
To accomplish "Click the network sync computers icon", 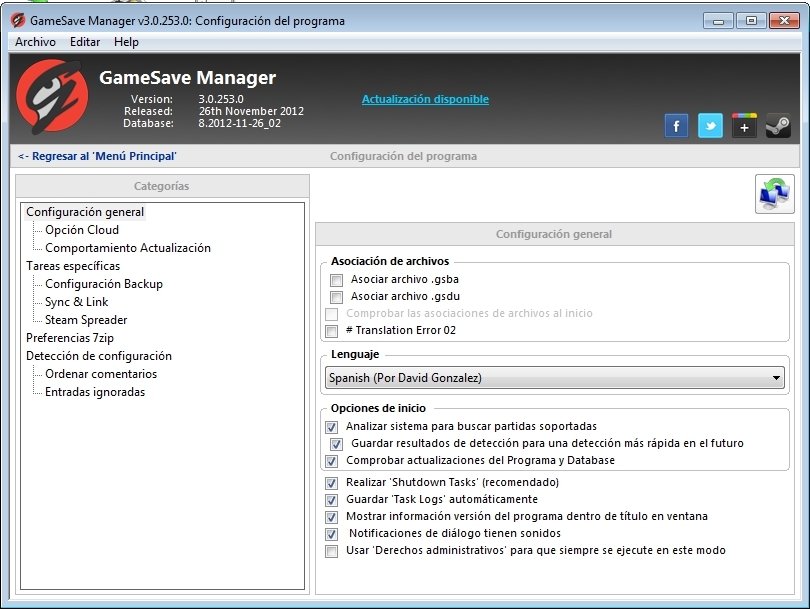I will 774,194.
